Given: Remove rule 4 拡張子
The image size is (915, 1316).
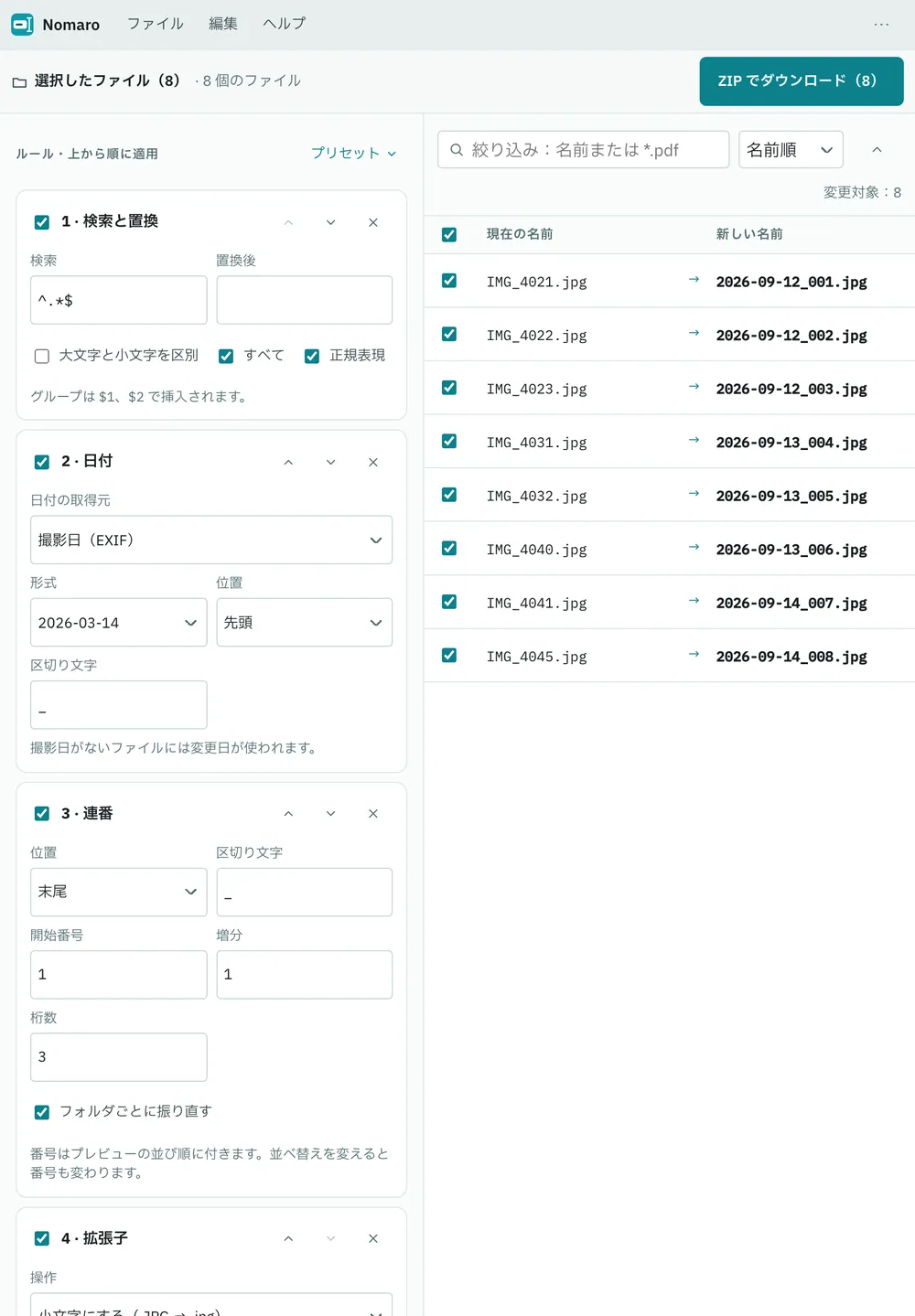Looking at the screenshot, I should click(x=373, y=1238).
